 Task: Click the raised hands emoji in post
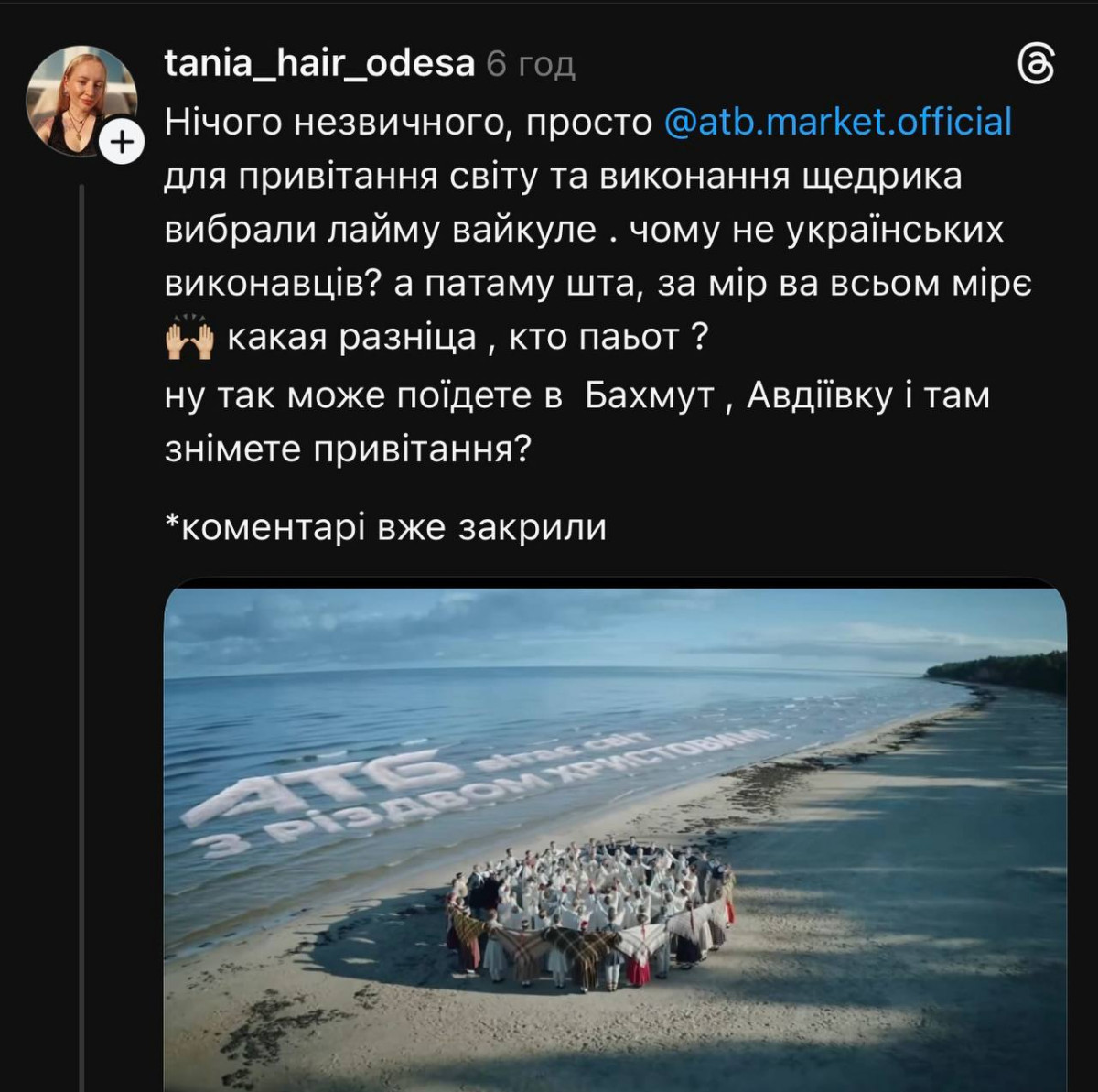pos(189,340)
